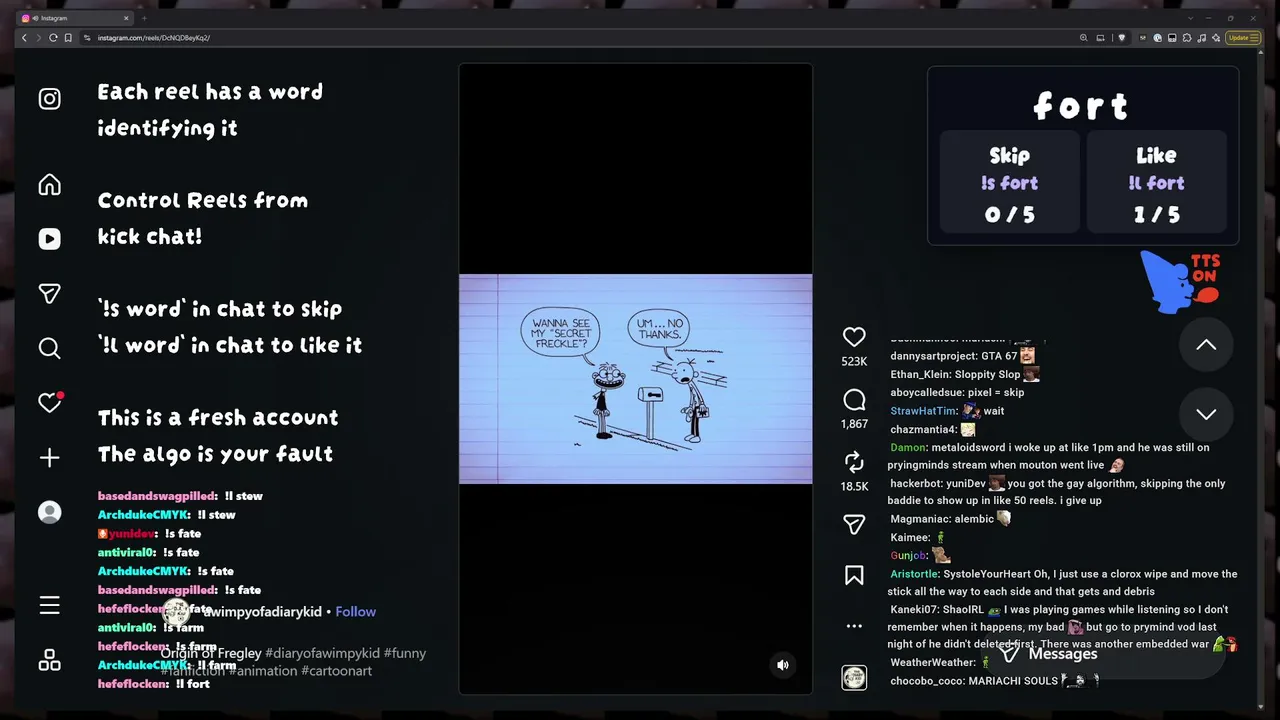Open the #funny hashtag
1280x720 pixels.
[x=404, y=653]
